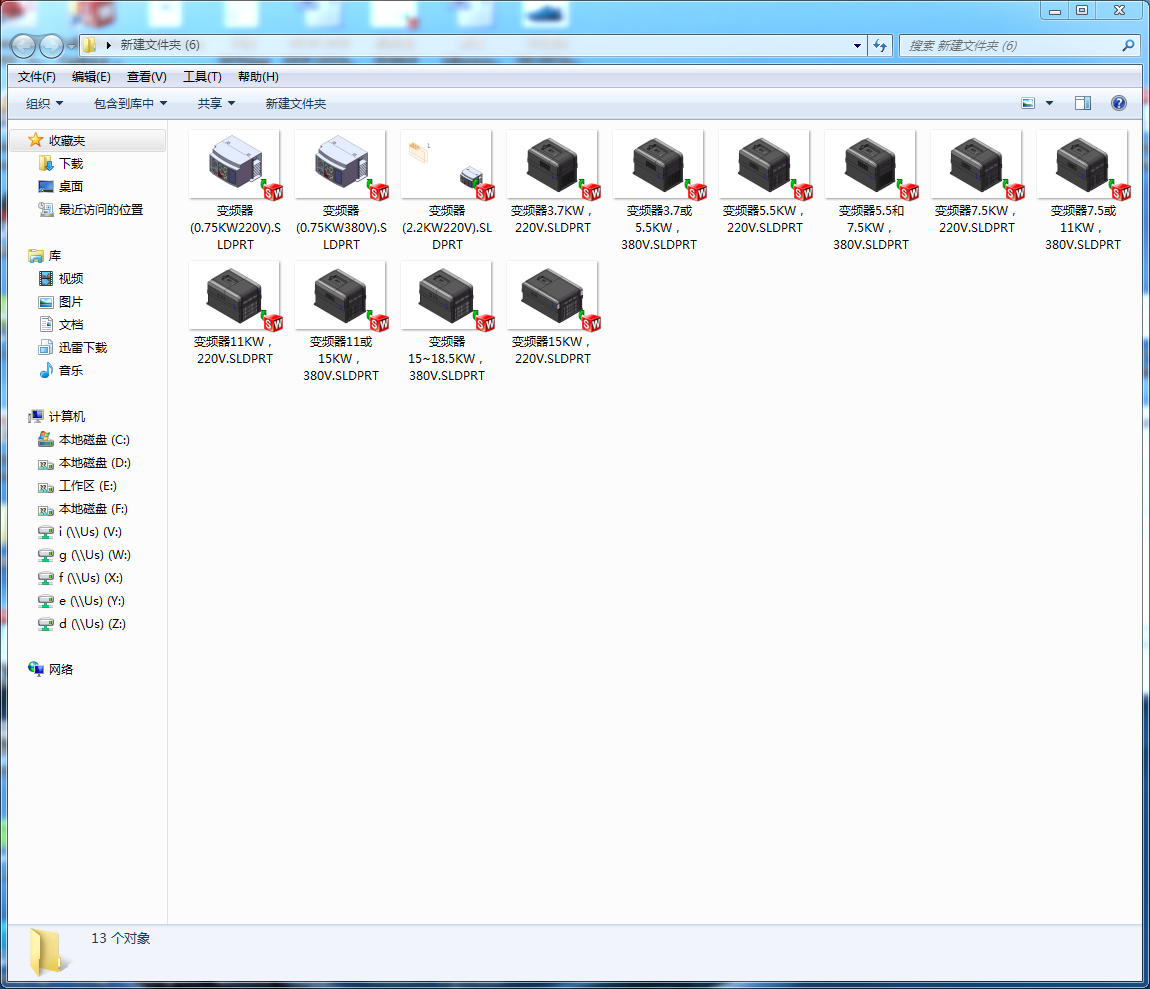Open 下载 in favorites

[71, 164]
